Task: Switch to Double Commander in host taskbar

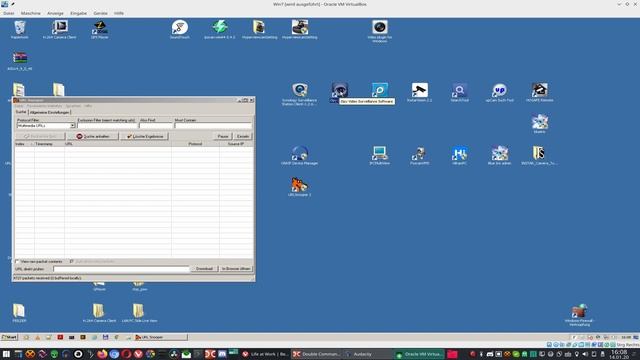Action: (x=316, y=354)
